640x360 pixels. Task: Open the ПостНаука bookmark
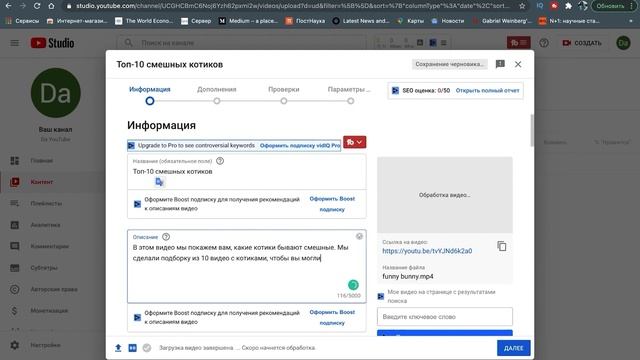click(305, 21)
